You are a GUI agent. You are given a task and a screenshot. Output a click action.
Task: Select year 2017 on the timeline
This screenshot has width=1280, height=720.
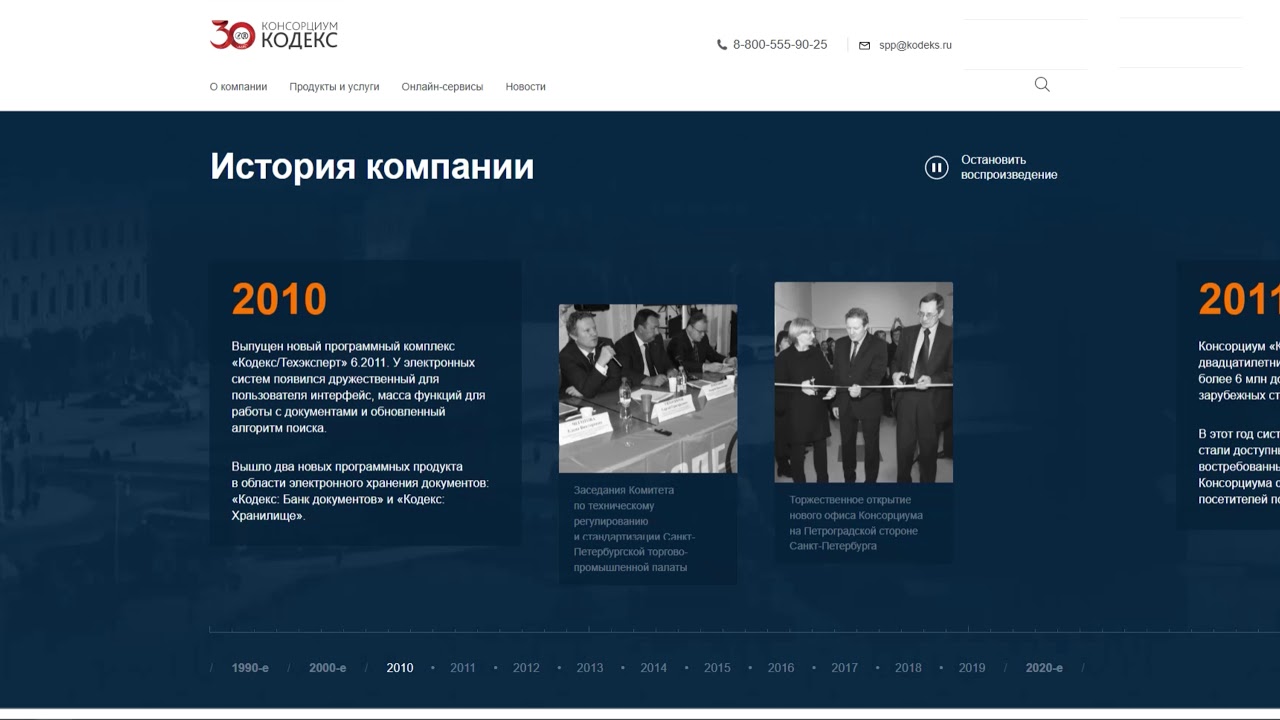click(844, 668)
